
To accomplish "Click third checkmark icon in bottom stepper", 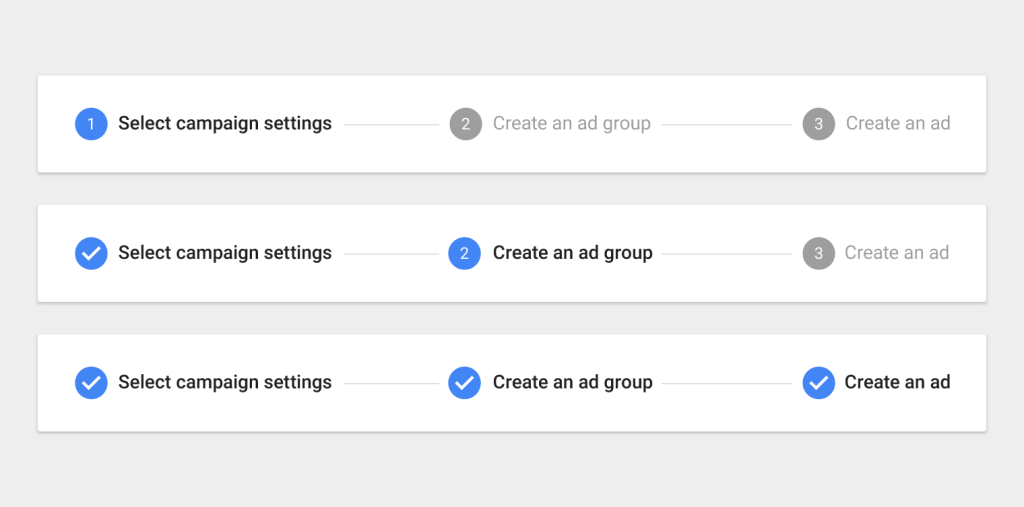I will (x=818, y=382).
